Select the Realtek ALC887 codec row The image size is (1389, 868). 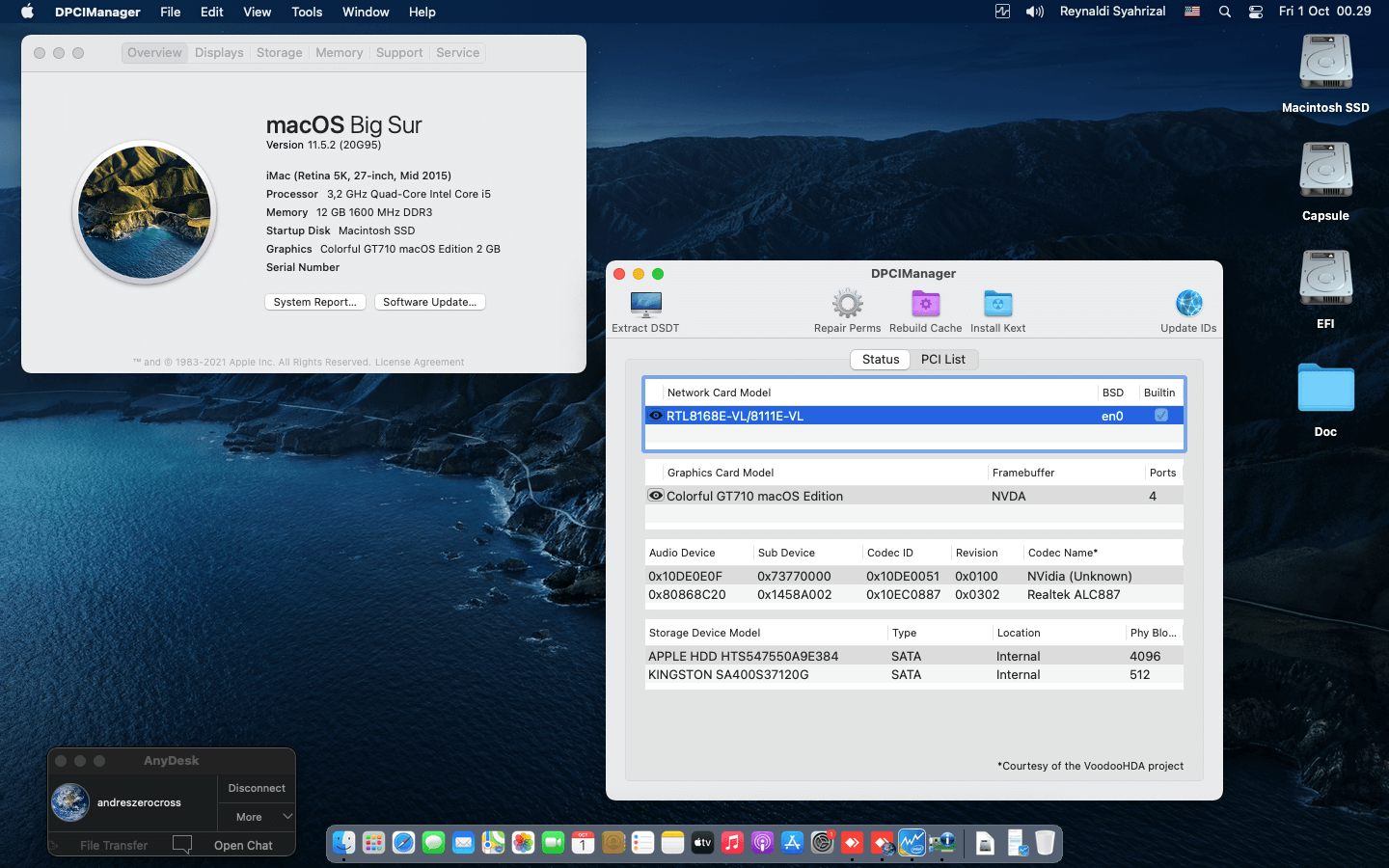pos(913,594)
